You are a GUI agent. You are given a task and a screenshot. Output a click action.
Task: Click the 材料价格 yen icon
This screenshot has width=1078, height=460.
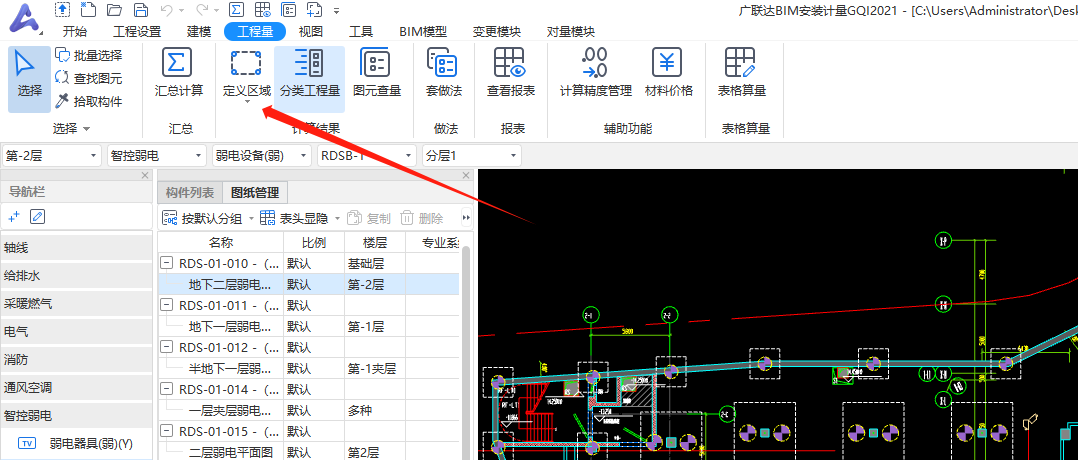(x=667, y=63)
